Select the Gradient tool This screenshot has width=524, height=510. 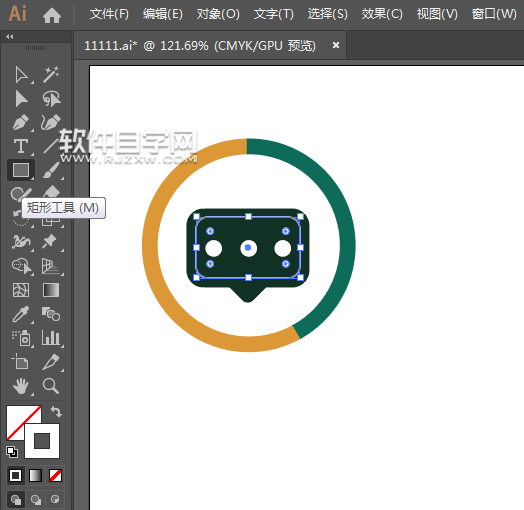(51, 290)
